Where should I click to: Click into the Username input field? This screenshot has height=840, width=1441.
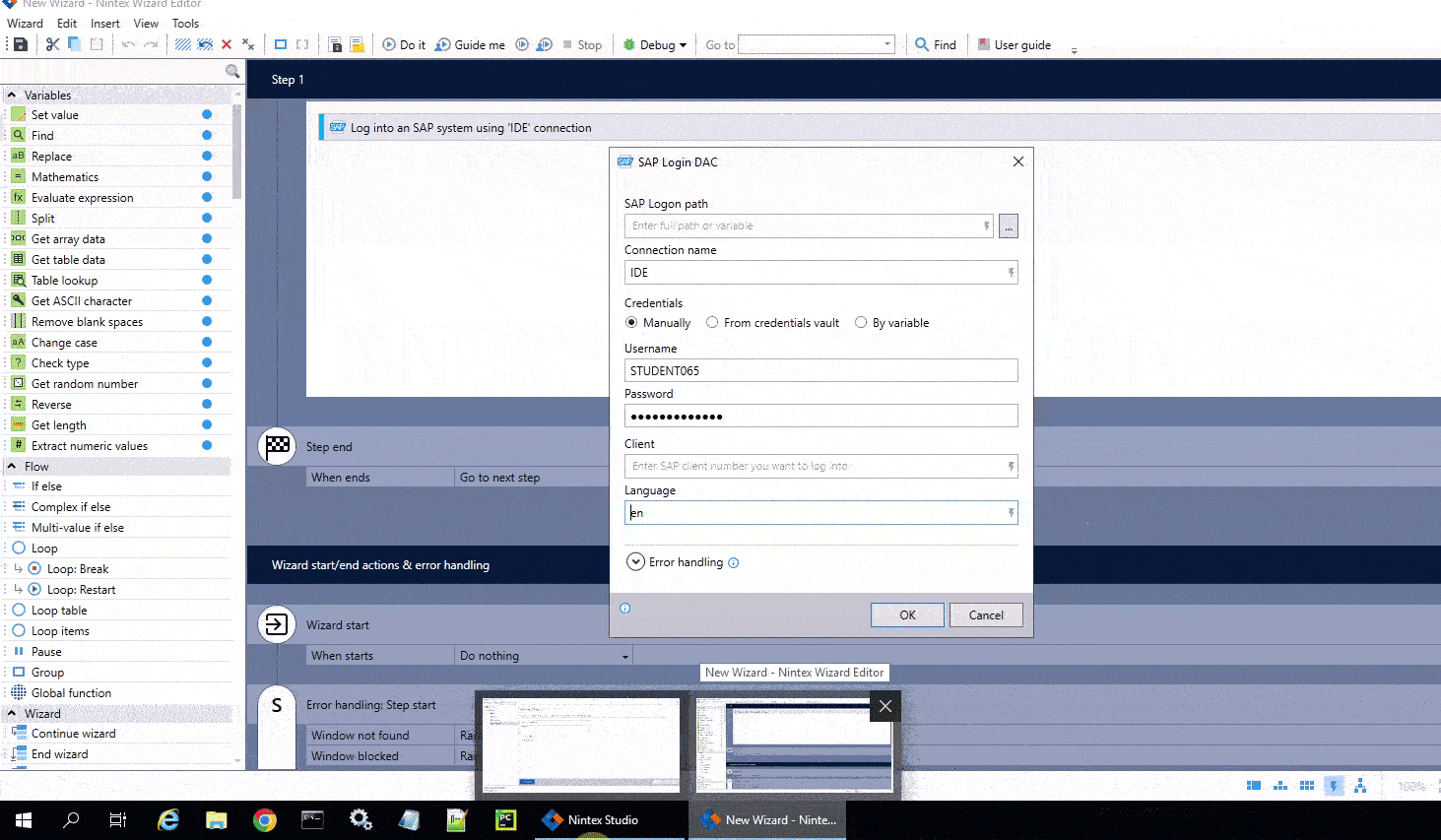[x=820, y=371]
